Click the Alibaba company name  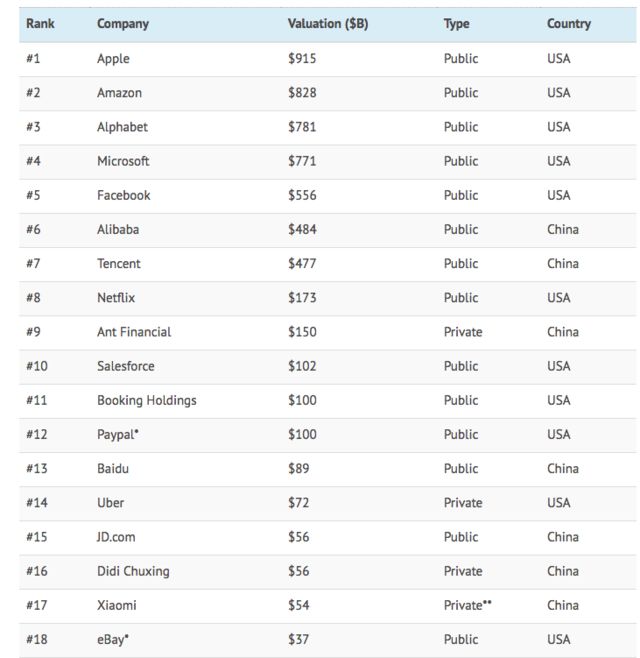[118, 229]
